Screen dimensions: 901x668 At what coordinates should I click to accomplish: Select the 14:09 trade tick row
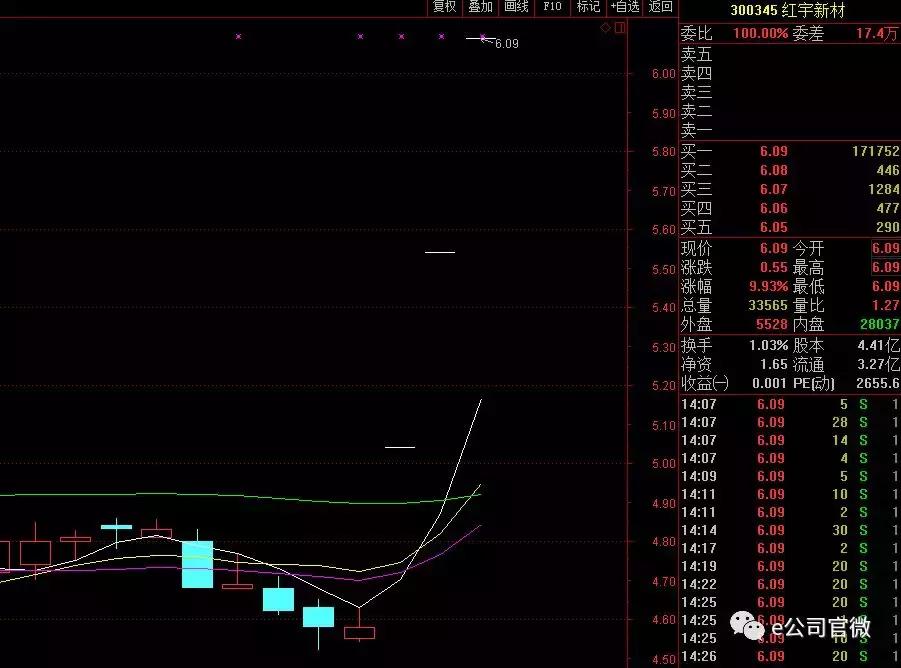790,476
